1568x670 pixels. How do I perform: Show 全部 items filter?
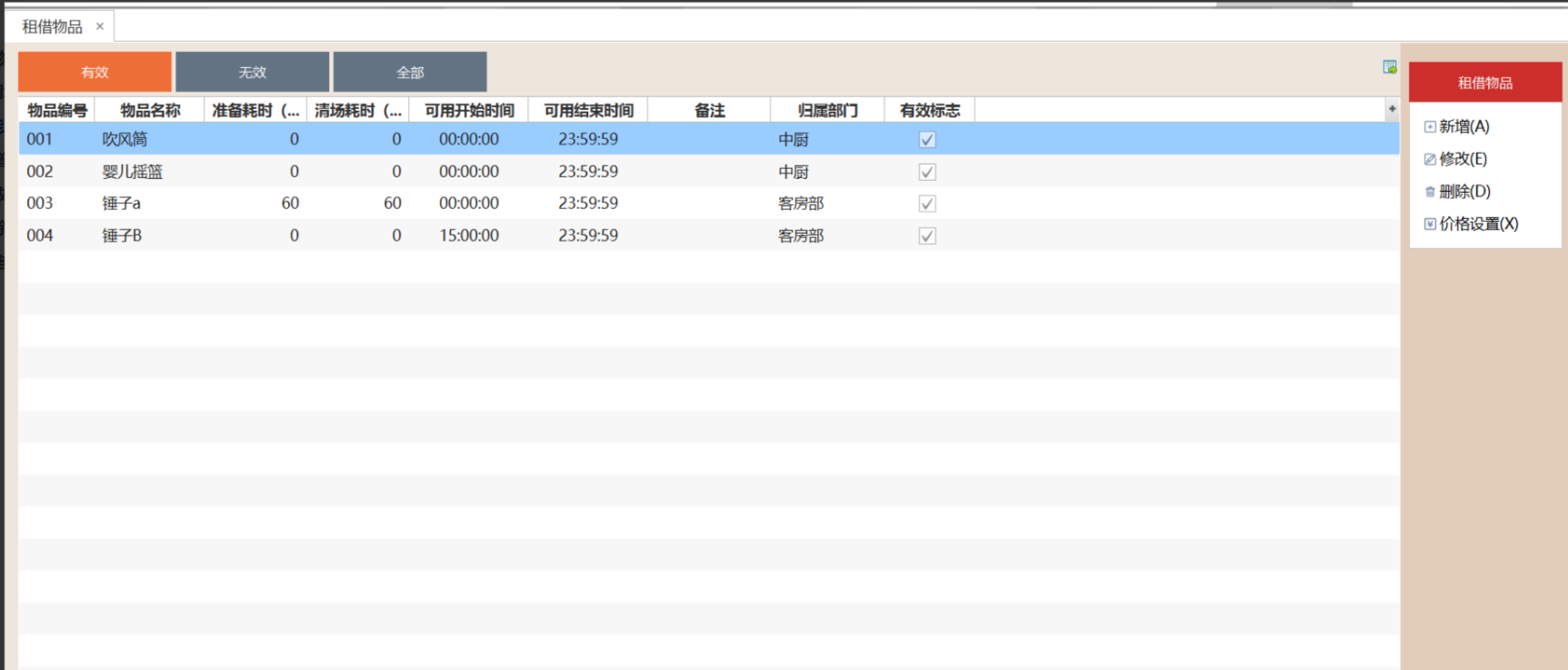pos(410,72)
